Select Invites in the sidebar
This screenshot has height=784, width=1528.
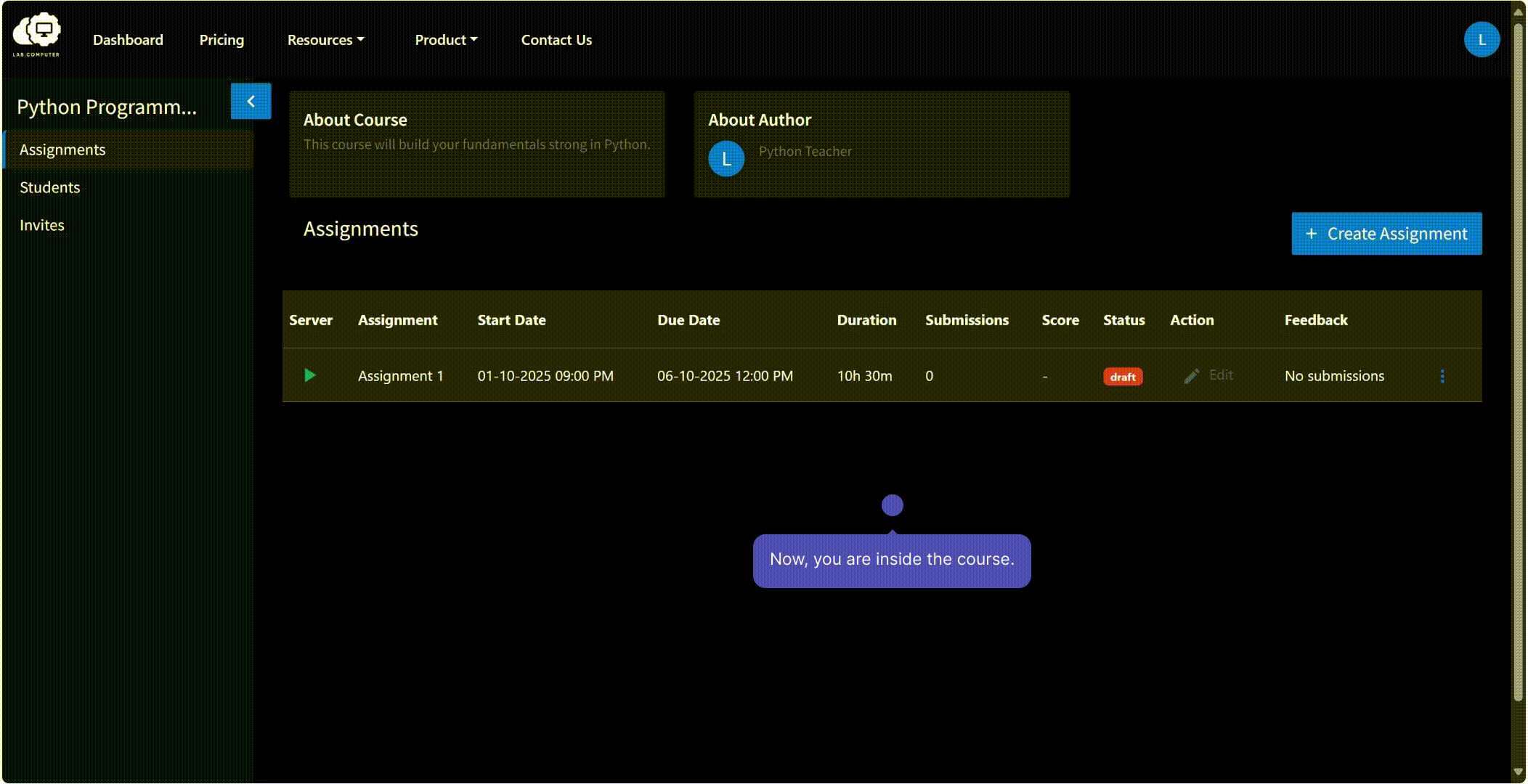129,225
